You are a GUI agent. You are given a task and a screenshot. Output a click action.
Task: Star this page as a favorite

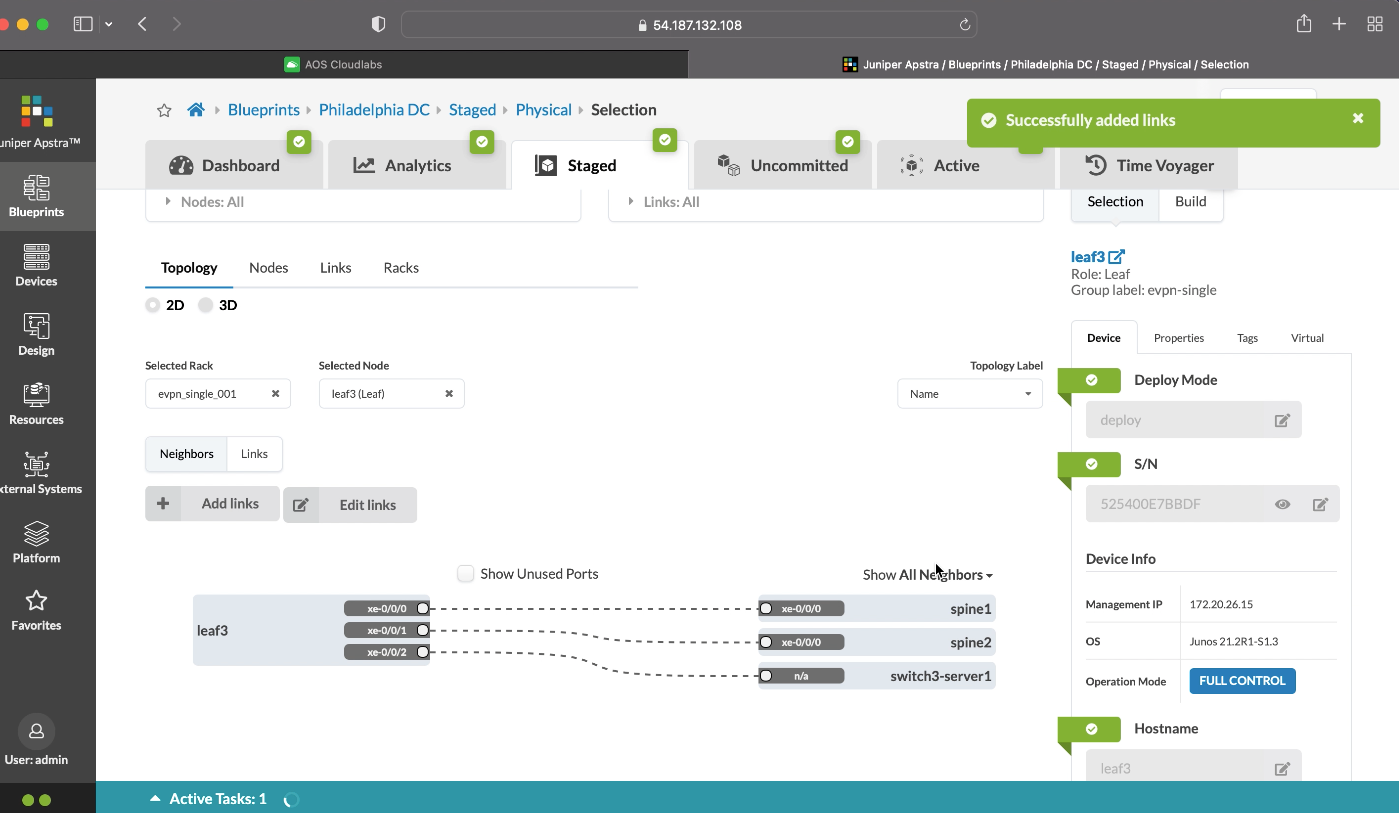[x=164, y=110]
